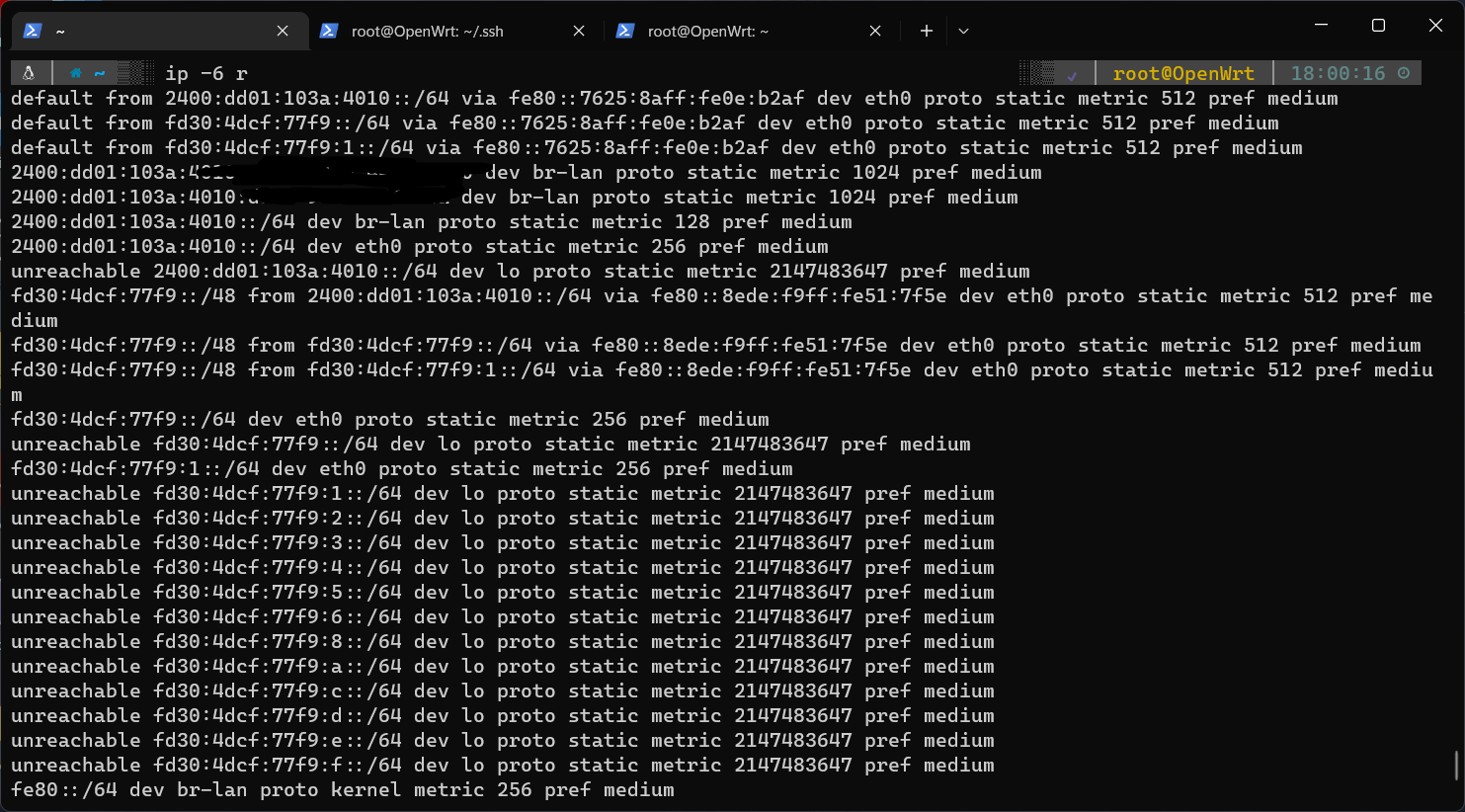The width and height of the screenshot is (1465, 812).
Task: Click the PowerShell icon on the ~/.ssh tab
Action: click(330, 31)
